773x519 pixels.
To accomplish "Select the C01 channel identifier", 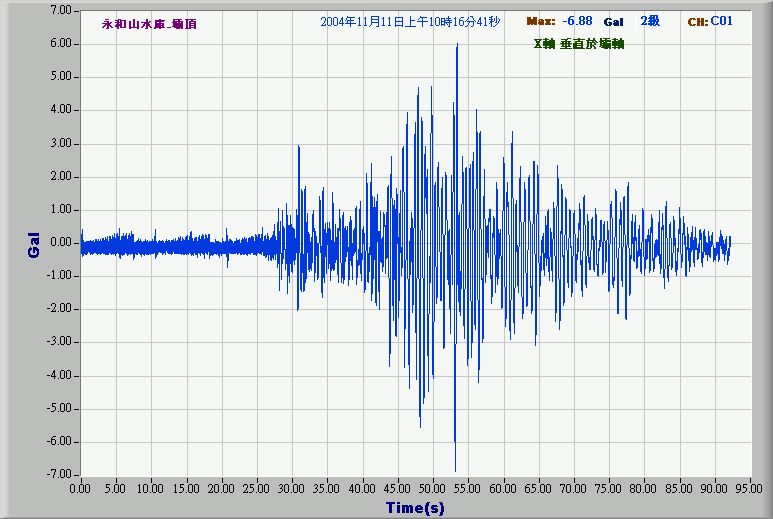I will click(x=722, y=21).
